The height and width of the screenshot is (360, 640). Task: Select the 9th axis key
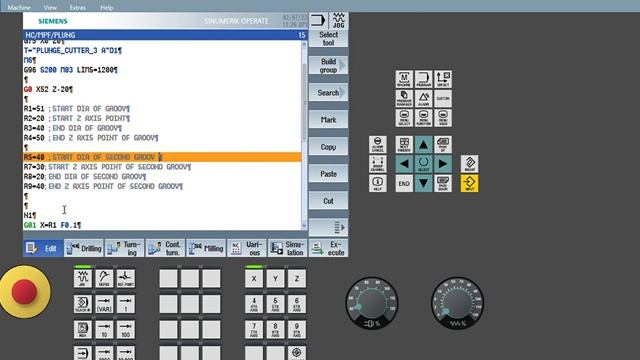[297, 329]
